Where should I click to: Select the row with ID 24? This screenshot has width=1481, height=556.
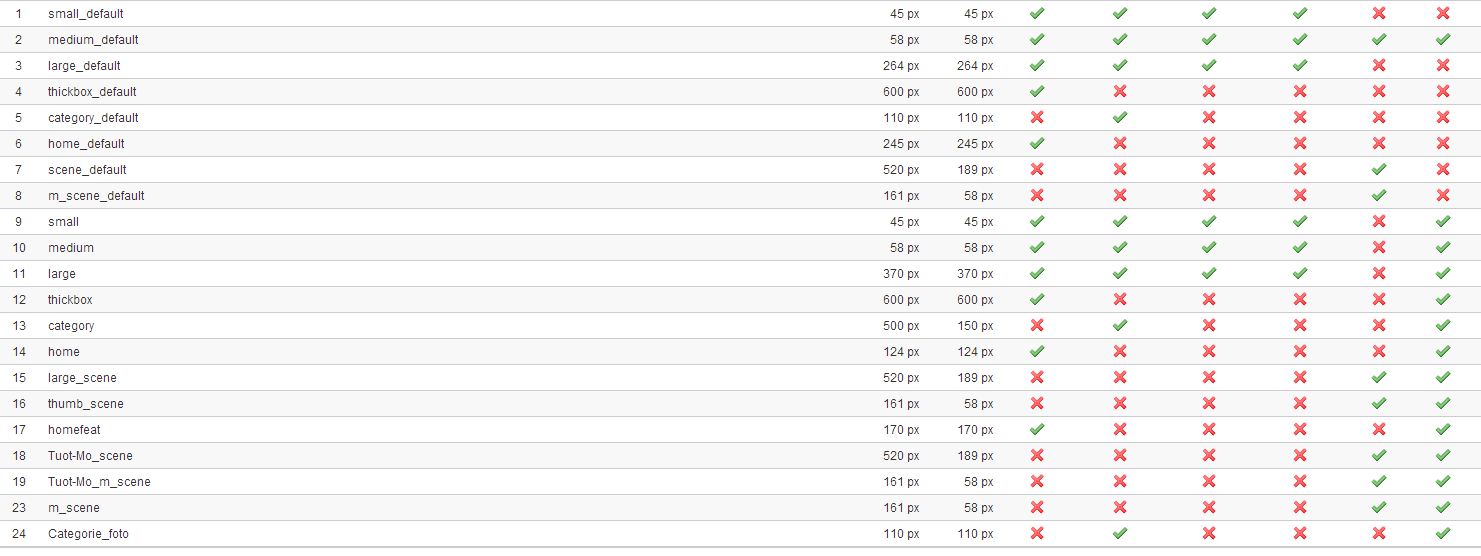[740, 533]
